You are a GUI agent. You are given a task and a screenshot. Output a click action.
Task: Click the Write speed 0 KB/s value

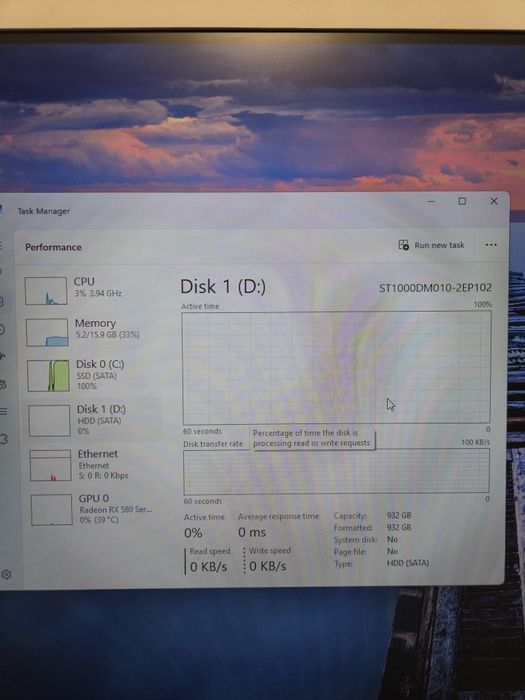pyautogui.click(x=268, y=567)
